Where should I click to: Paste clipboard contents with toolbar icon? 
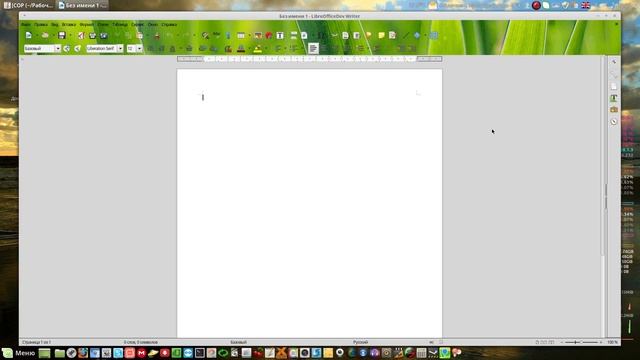(140, 36)
